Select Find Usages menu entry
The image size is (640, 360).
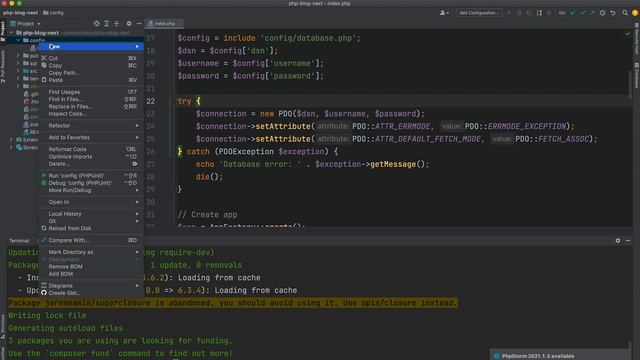(91, 92)
